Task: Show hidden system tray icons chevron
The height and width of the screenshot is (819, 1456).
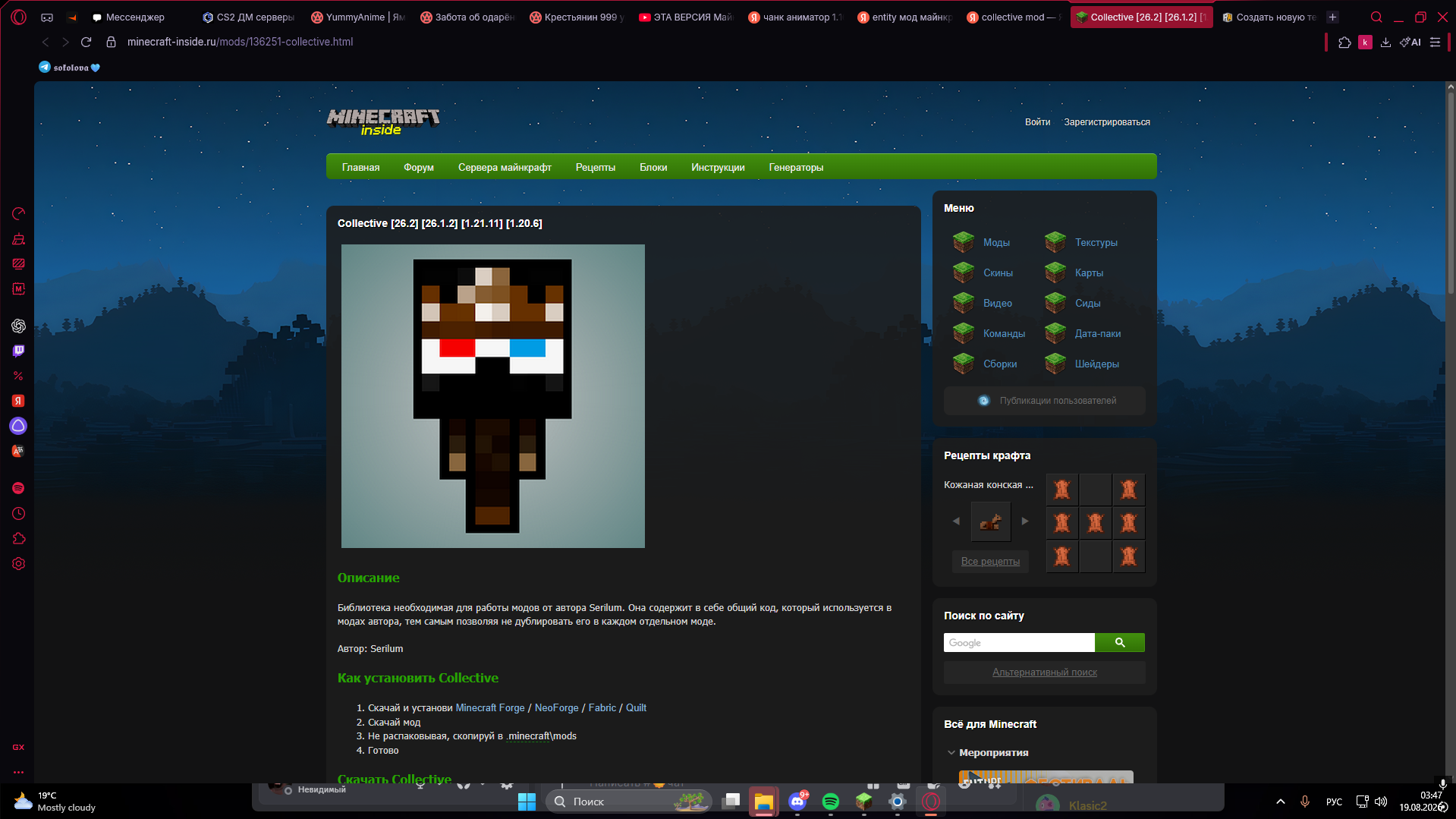Action: [x=1281, y=802]
